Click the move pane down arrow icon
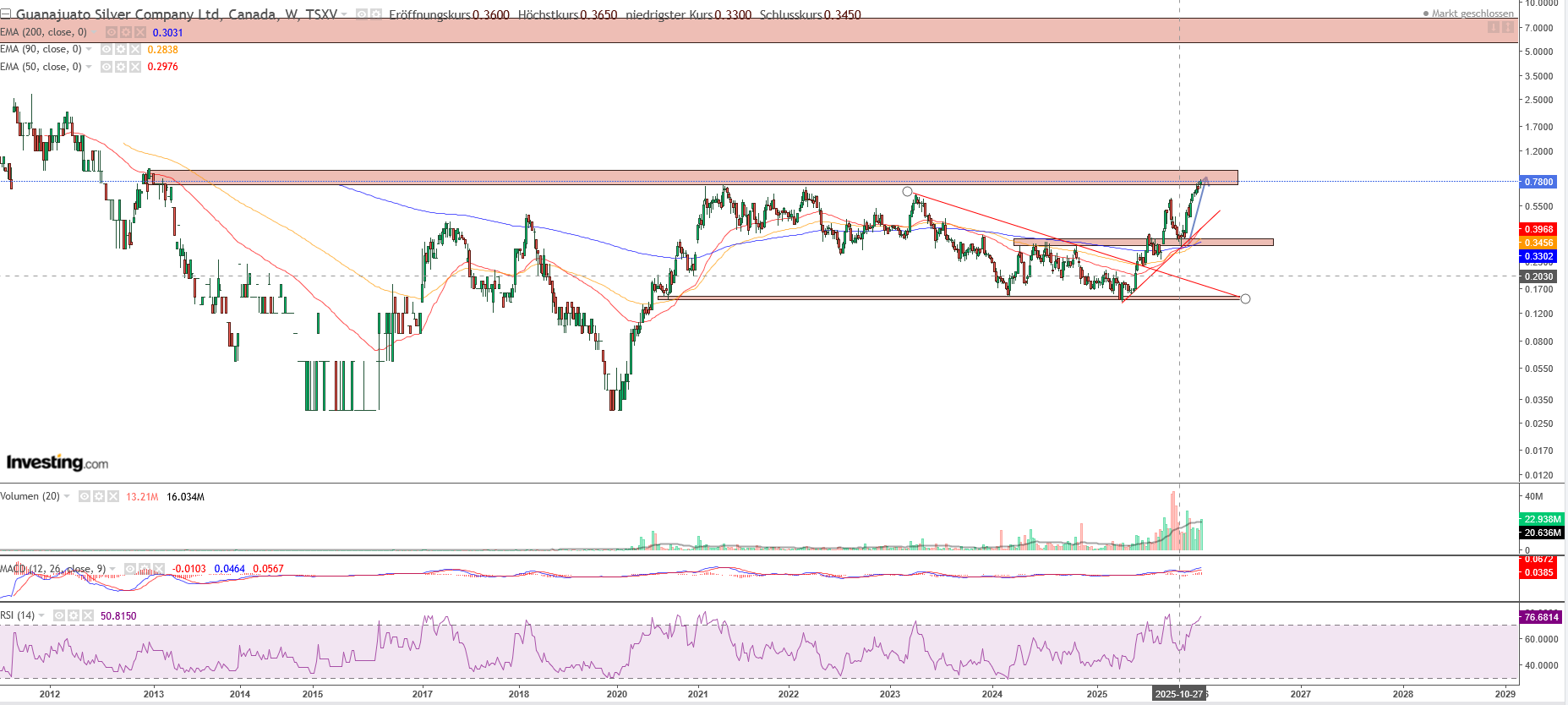1568x705 pixels. 1494,28
